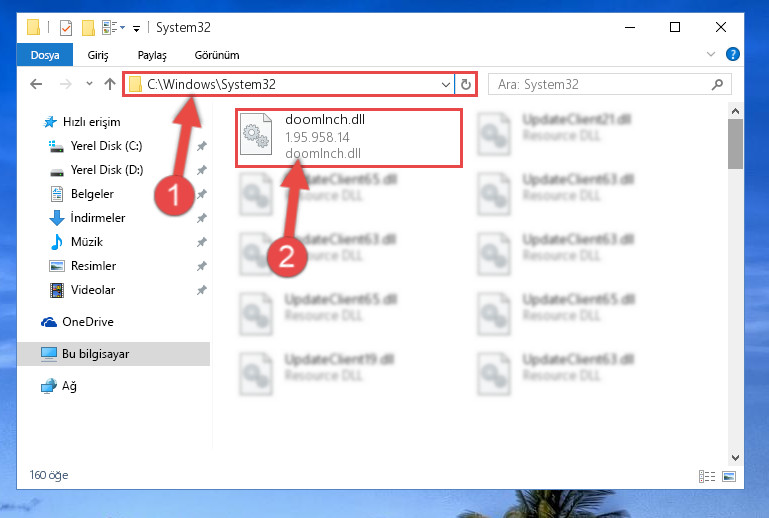The width and height of the screenshot is (769, 518).
Task: Click the search magnifier icon
Action: (717, 84)
